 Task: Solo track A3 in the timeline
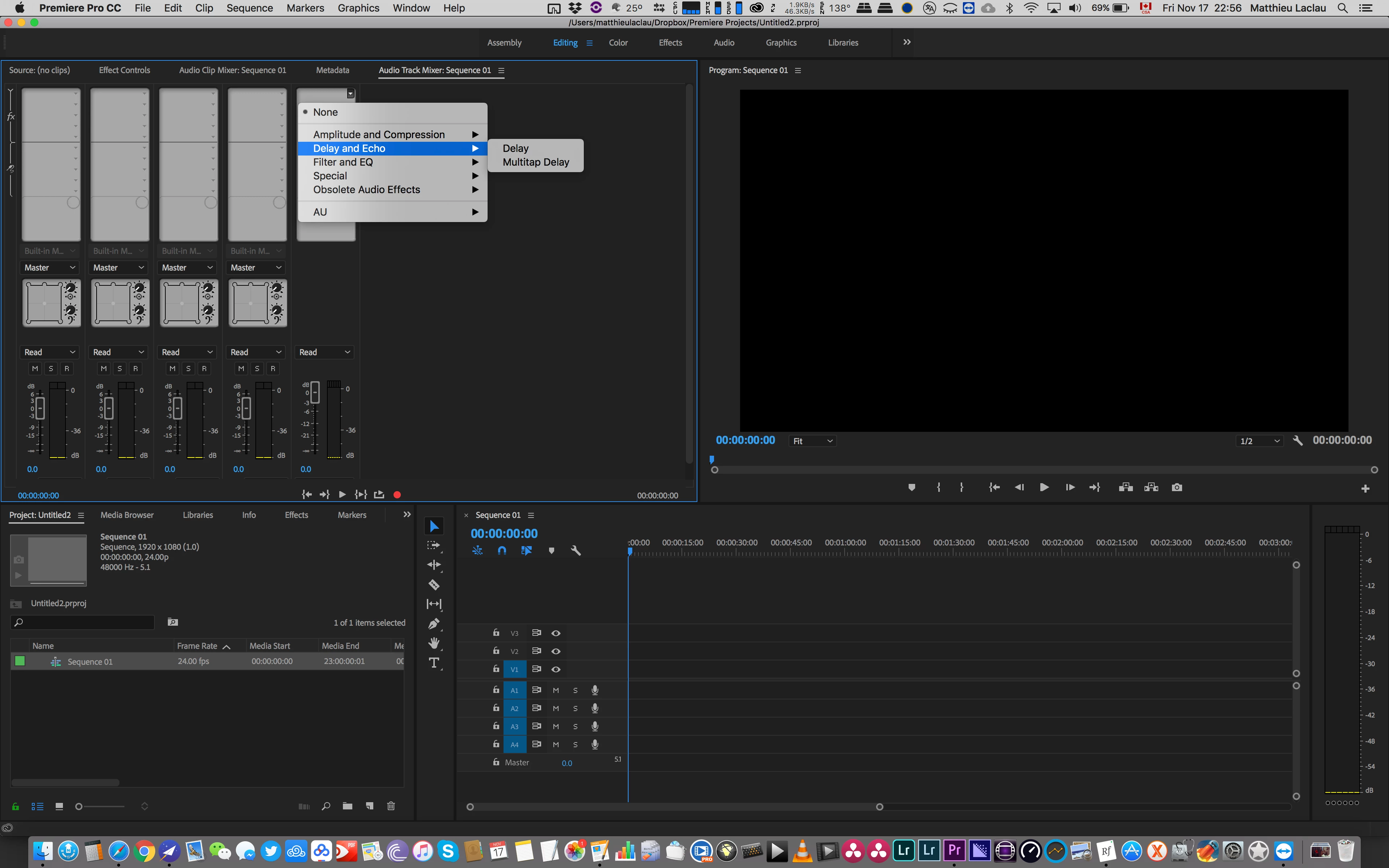[575, 726]
